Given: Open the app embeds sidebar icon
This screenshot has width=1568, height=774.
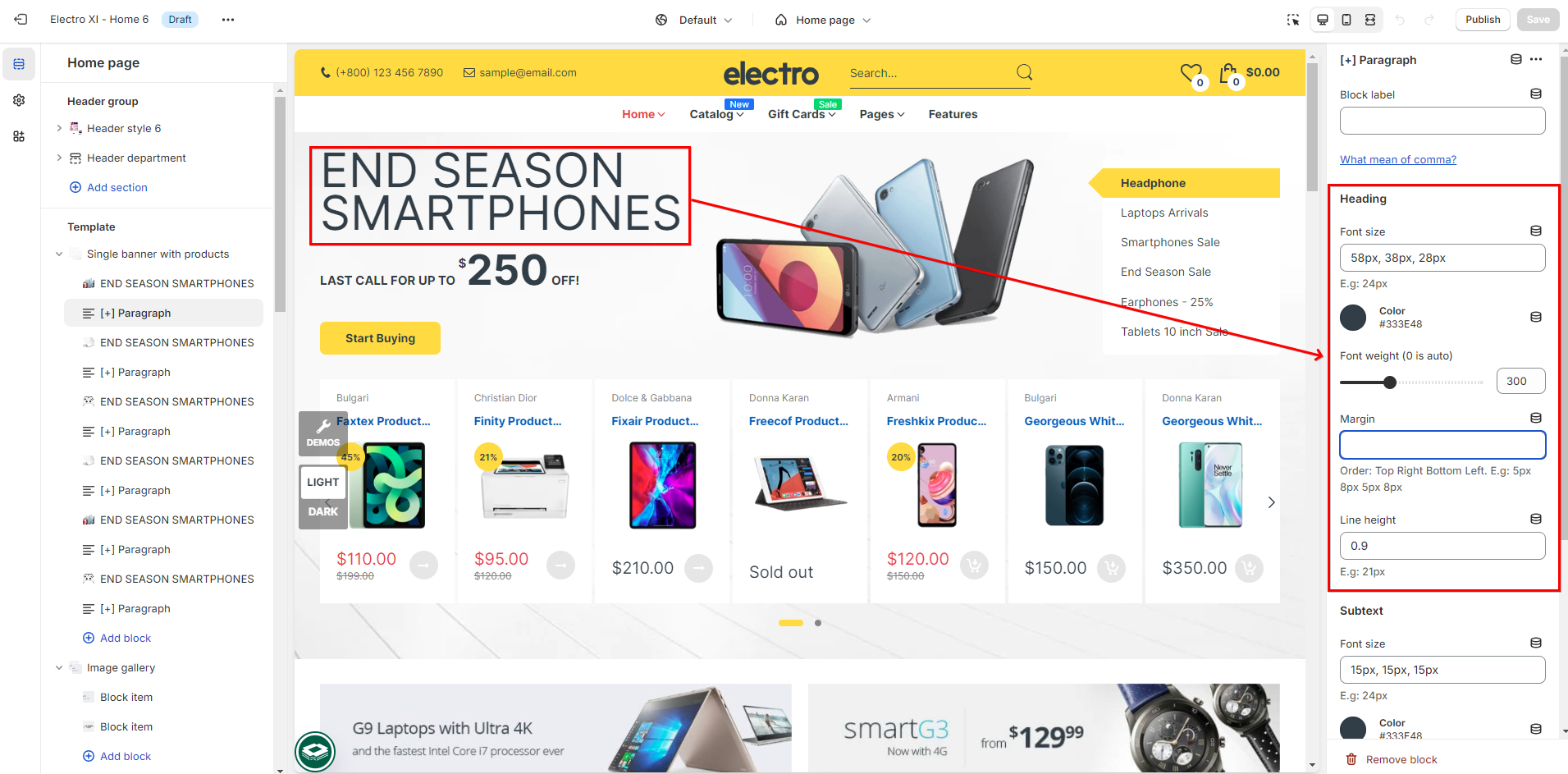Looking at the screenshot, I should tap(19, 136).
